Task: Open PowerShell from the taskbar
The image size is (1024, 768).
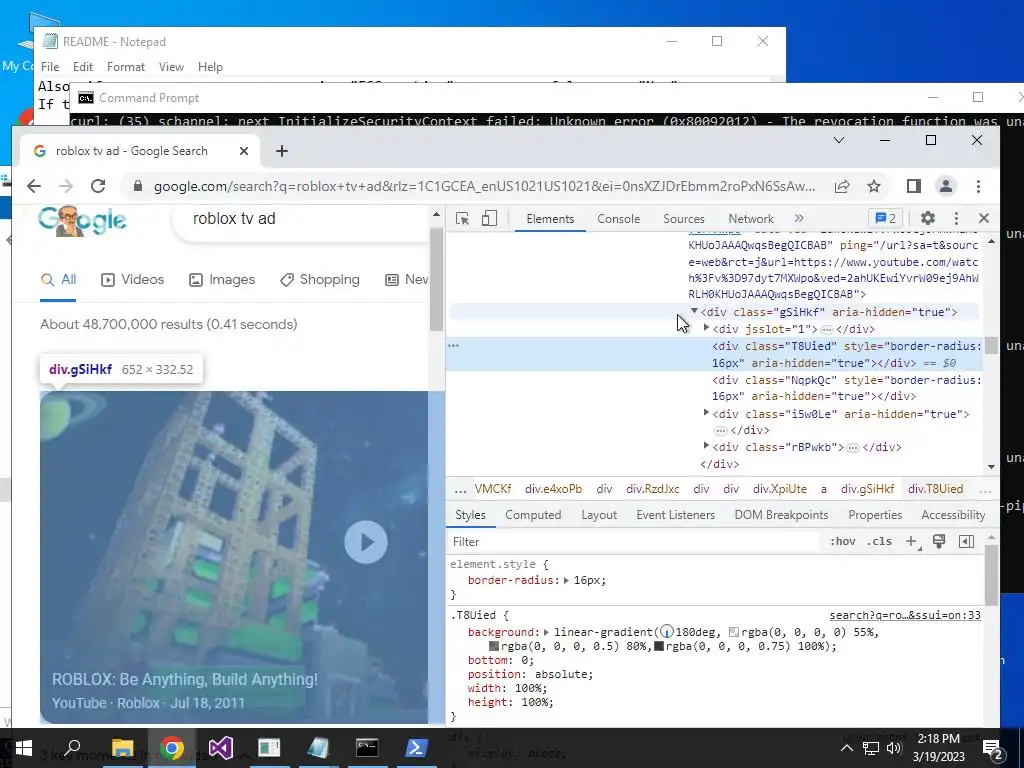Action: point(416,748)
